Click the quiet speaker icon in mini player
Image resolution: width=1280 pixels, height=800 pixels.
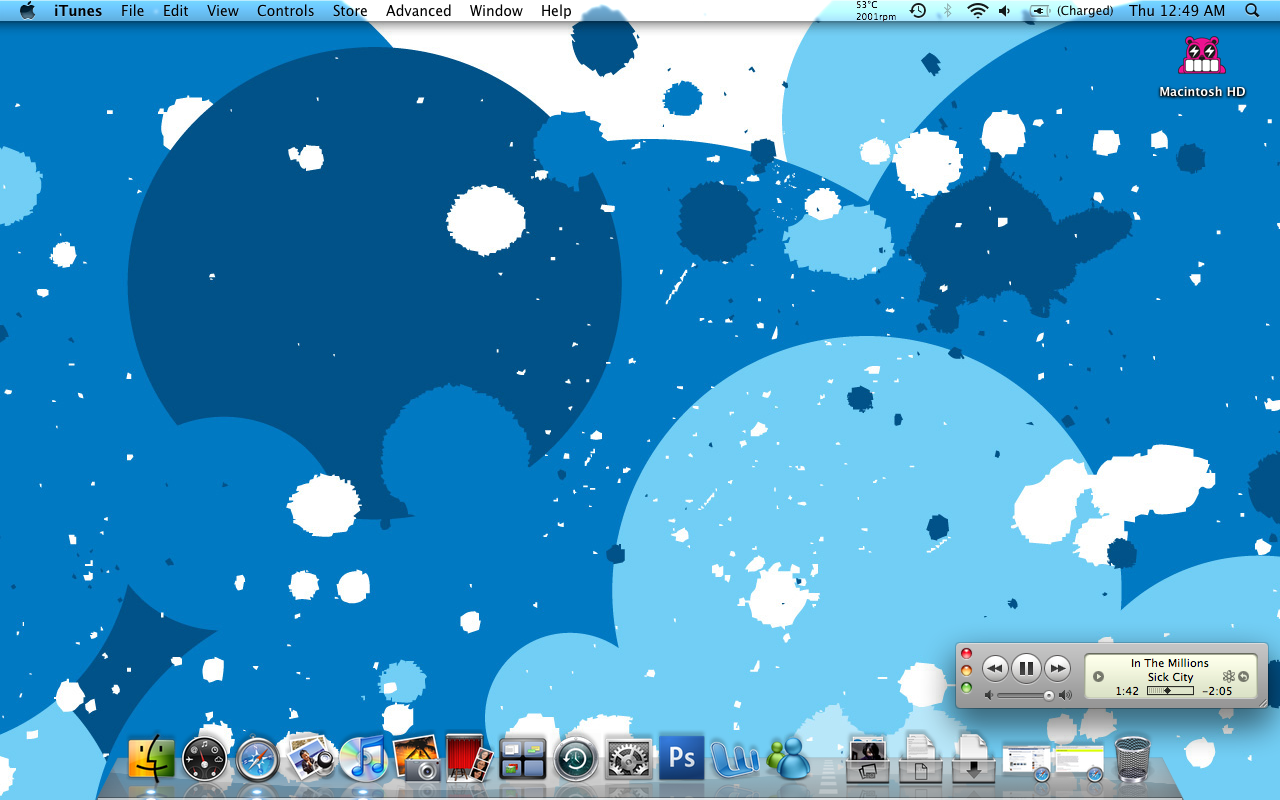[x=989, y=695]
